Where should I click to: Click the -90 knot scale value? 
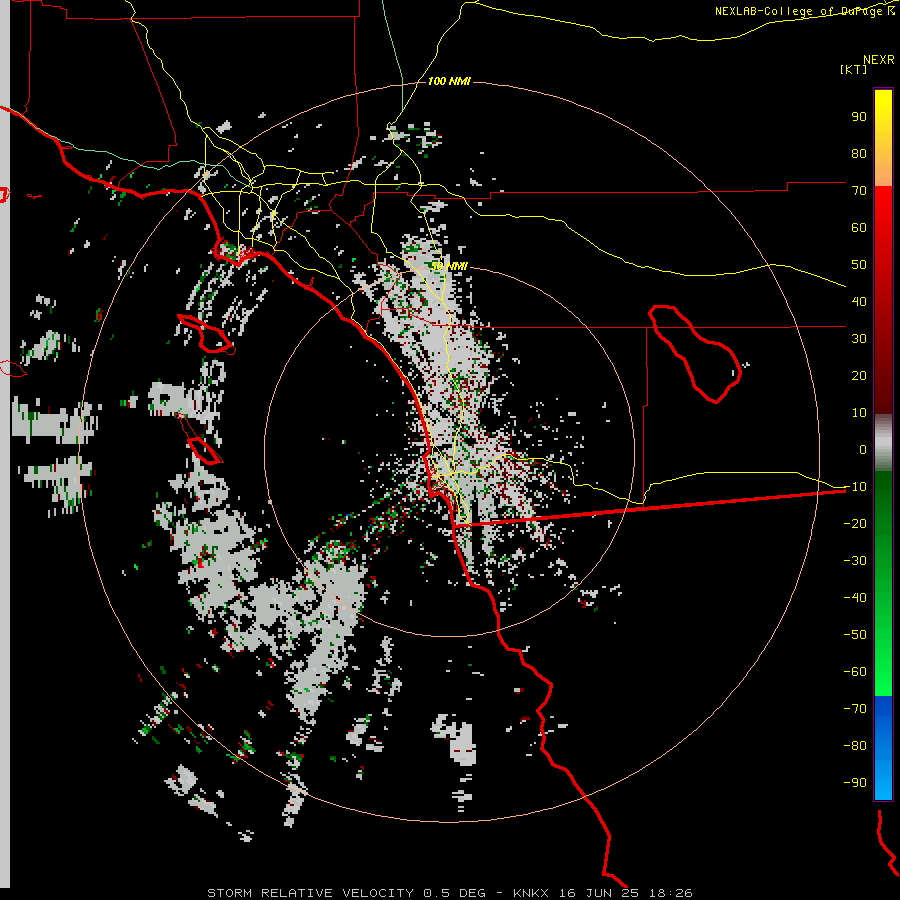(x=855, y=782)
